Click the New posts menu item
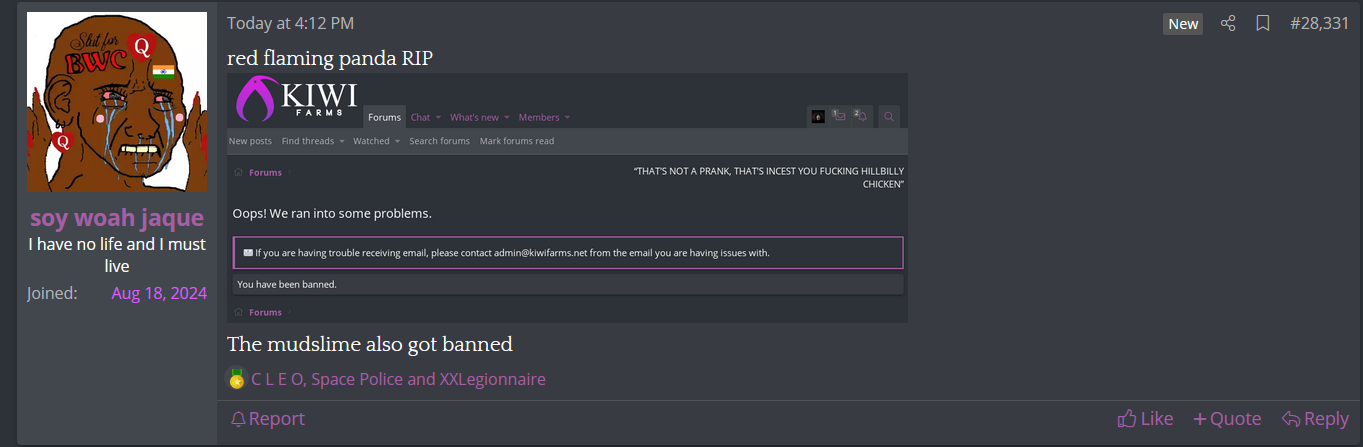Image resolution: width=1363 pixels, height=447 pixels. 251,141
